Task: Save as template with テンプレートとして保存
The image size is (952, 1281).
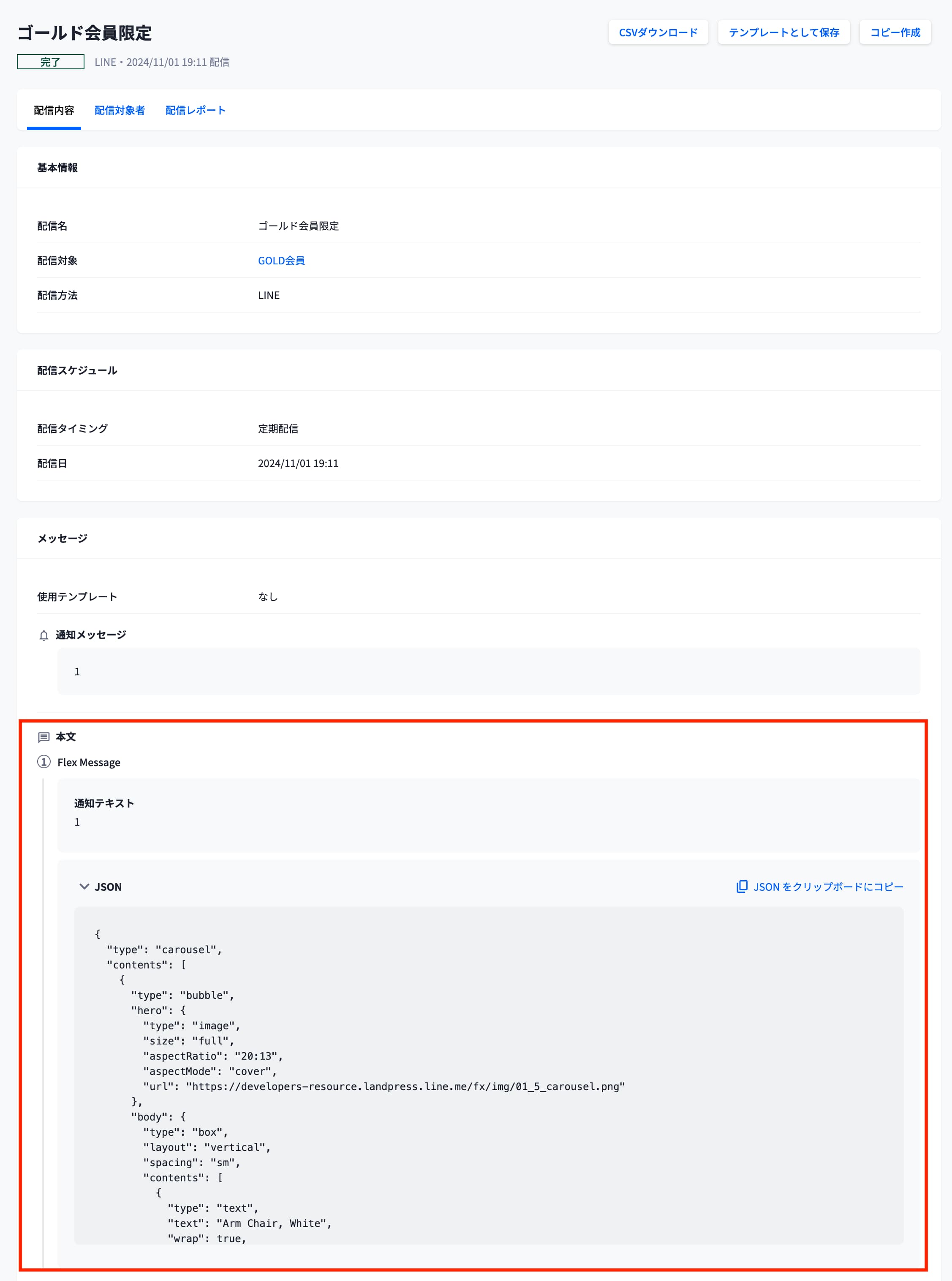Action: [x=784, y=32]
